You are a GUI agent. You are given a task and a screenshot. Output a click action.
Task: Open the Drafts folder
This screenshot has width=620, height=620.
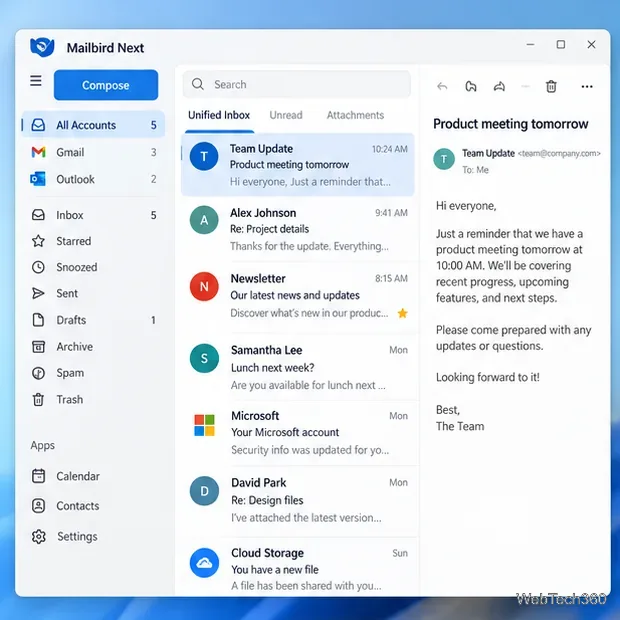point(93,320)
